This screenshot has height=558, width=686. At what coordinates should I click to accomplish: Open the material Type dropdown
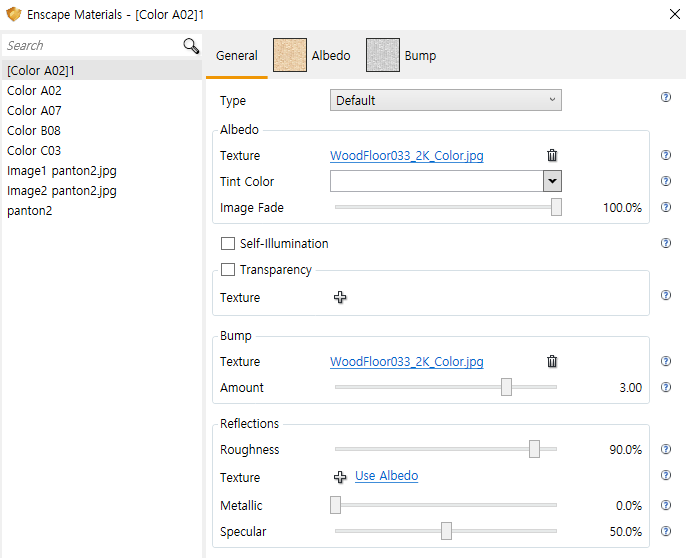445,100
